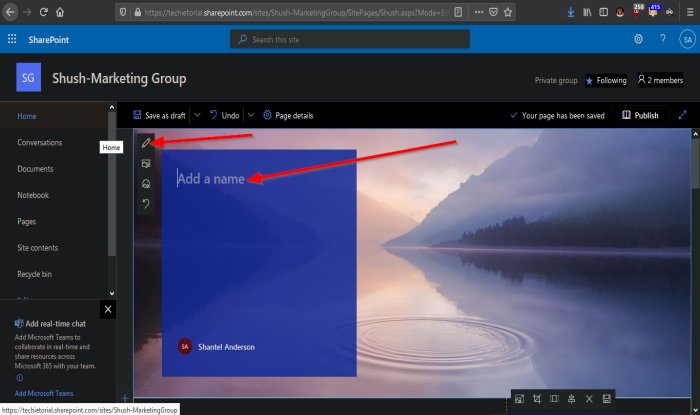Open the Firefox library icon

[x=587, y=12]
